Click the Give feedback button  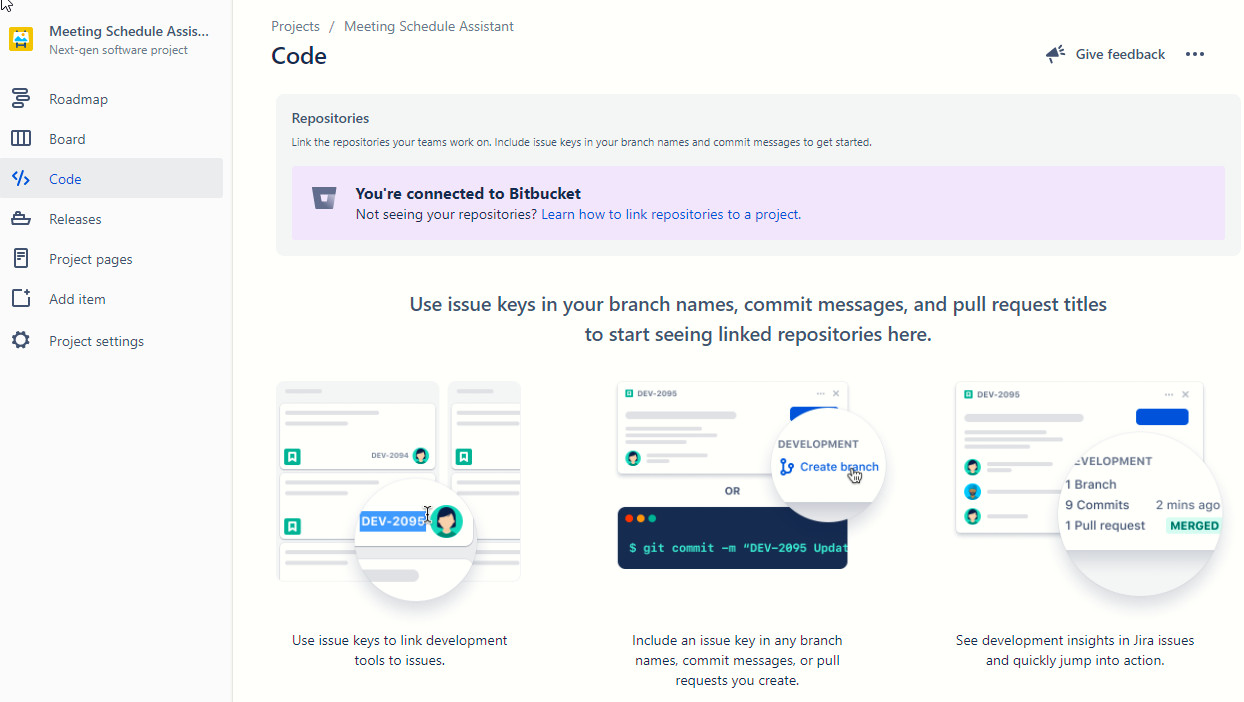pyautogui.click(x=1105, y=54)
